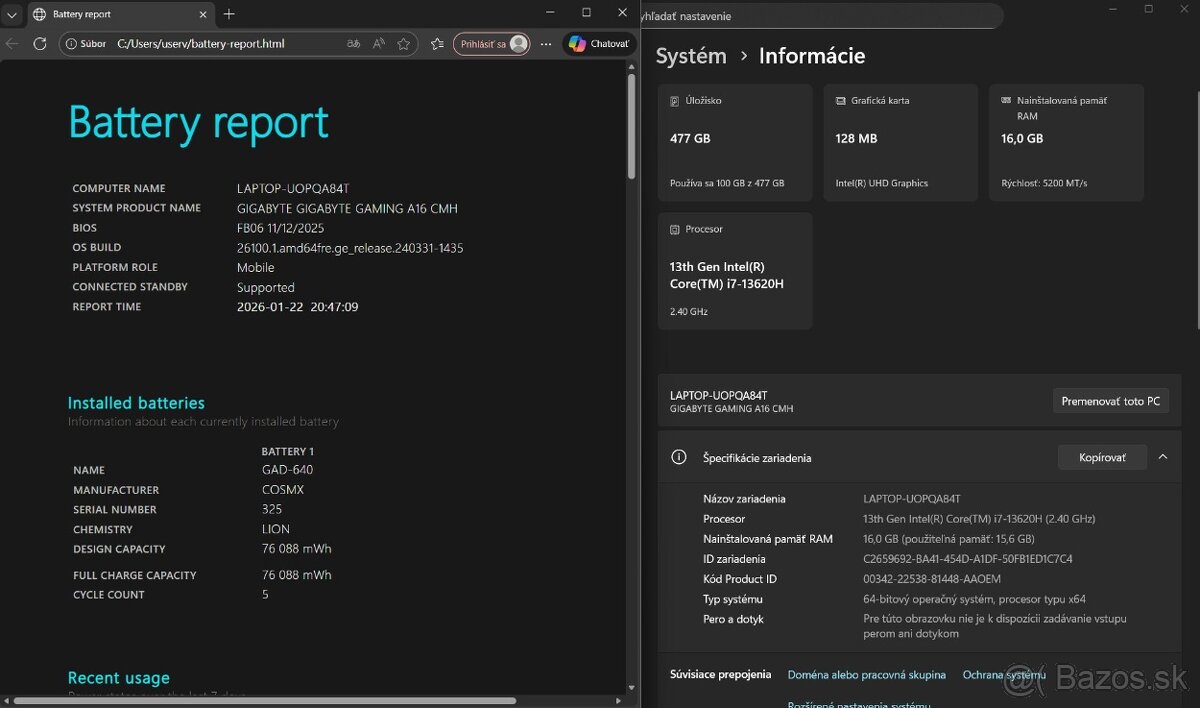Click the read aloud icon in address bar
Image resolution: width=1200 pixels, height=708 pixels.
click(x=379, y=44)
